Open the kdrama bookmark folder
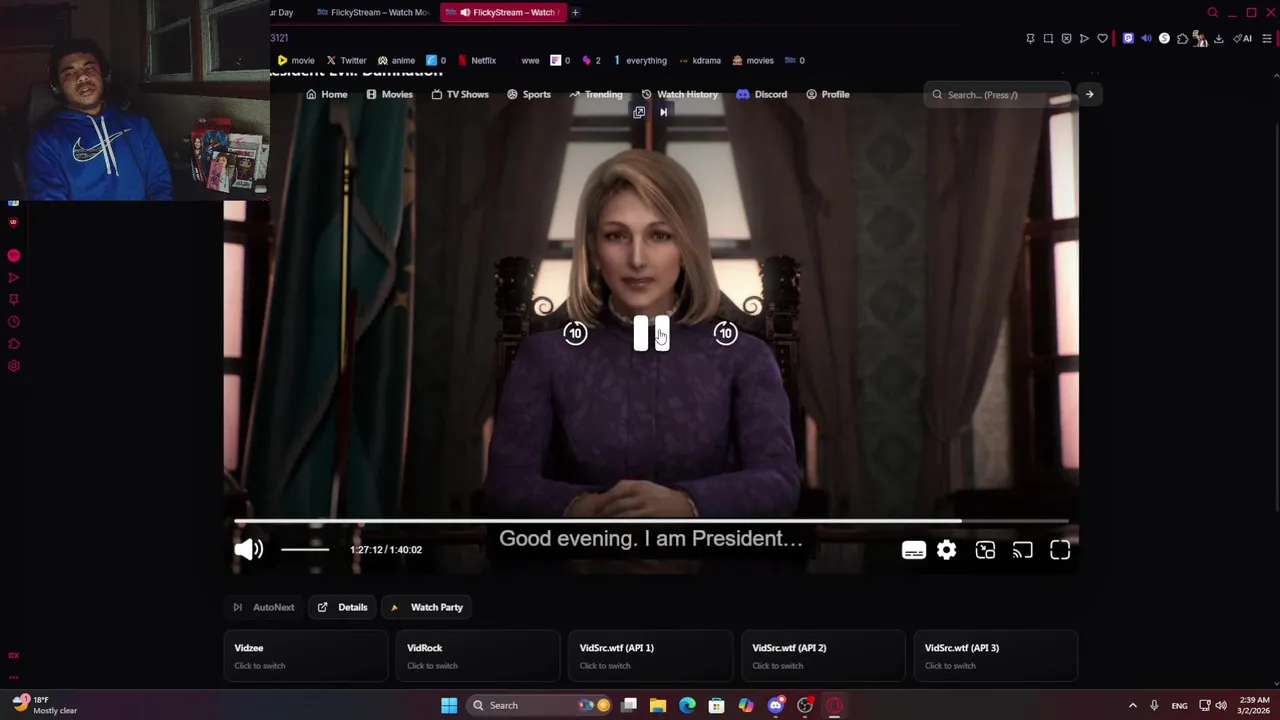1280x720 pixels. [x=699, y=60]
